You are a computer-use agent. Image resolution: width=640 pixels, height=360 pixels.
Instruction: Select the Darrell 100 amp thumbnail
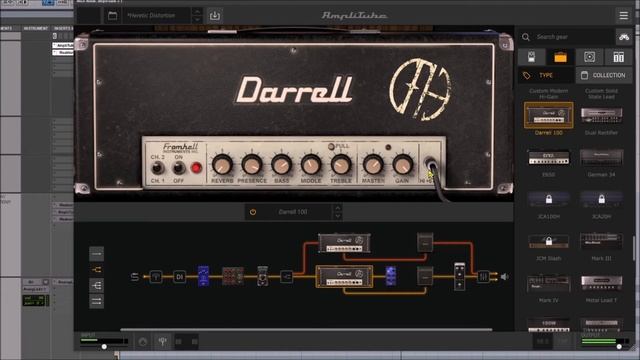(549, 116)
